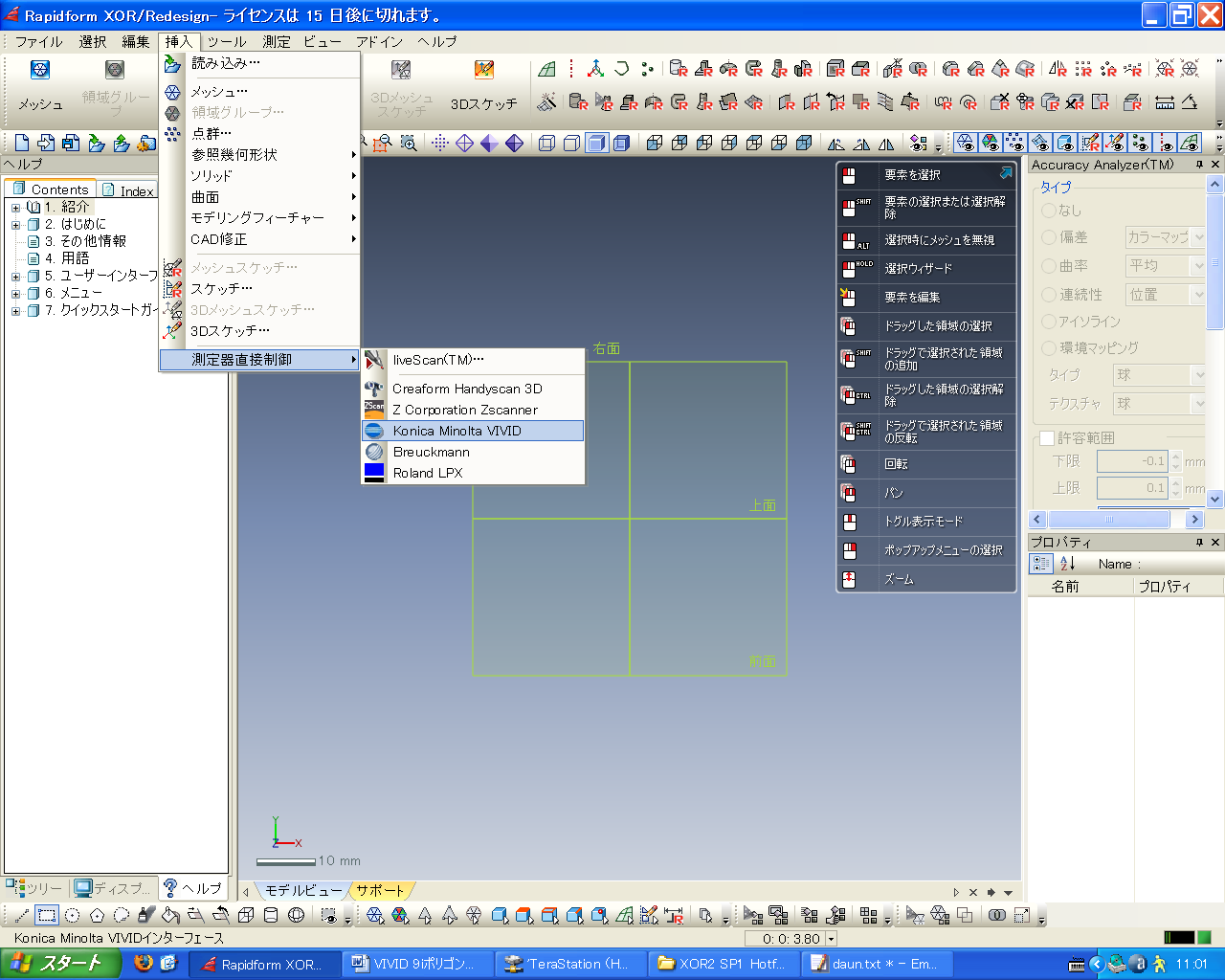This screenshot has width=1225, height=980.
Task: Click the Measure angle icon
Action: [x=1190, y=101]
